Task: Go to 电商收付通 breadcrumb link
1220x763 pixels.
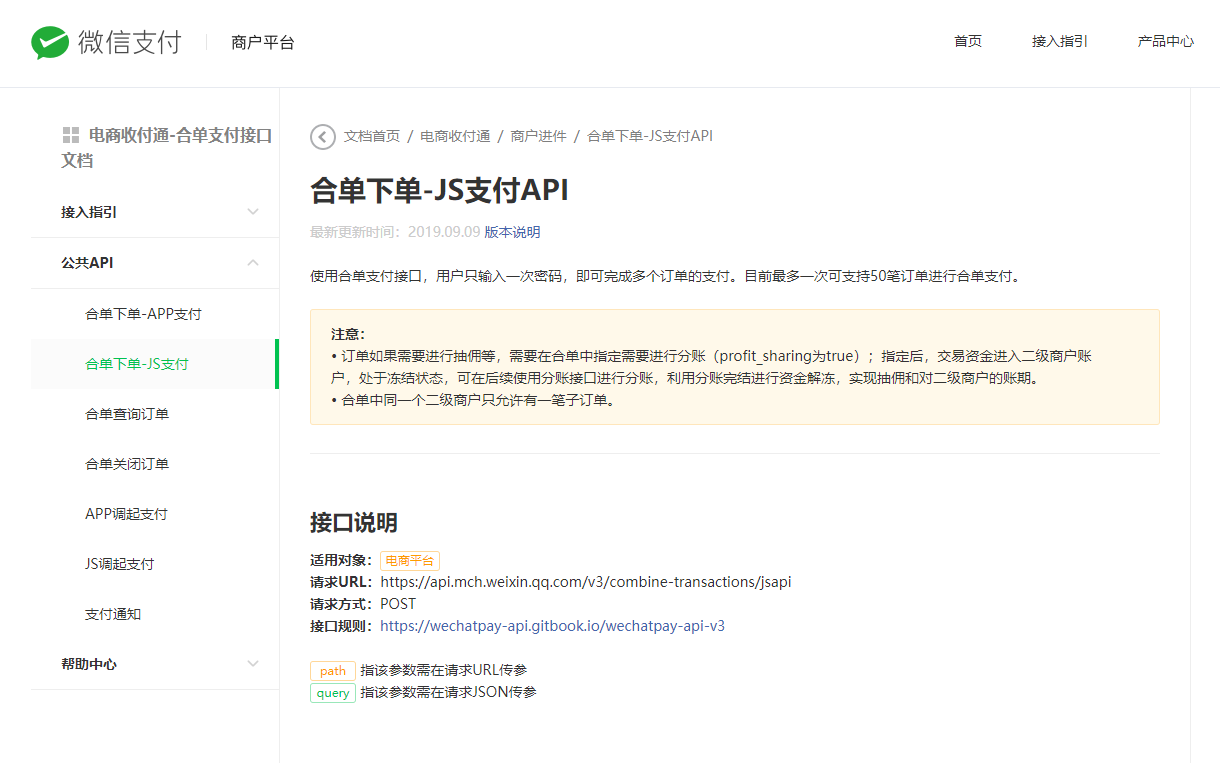Action: point(455,137)
